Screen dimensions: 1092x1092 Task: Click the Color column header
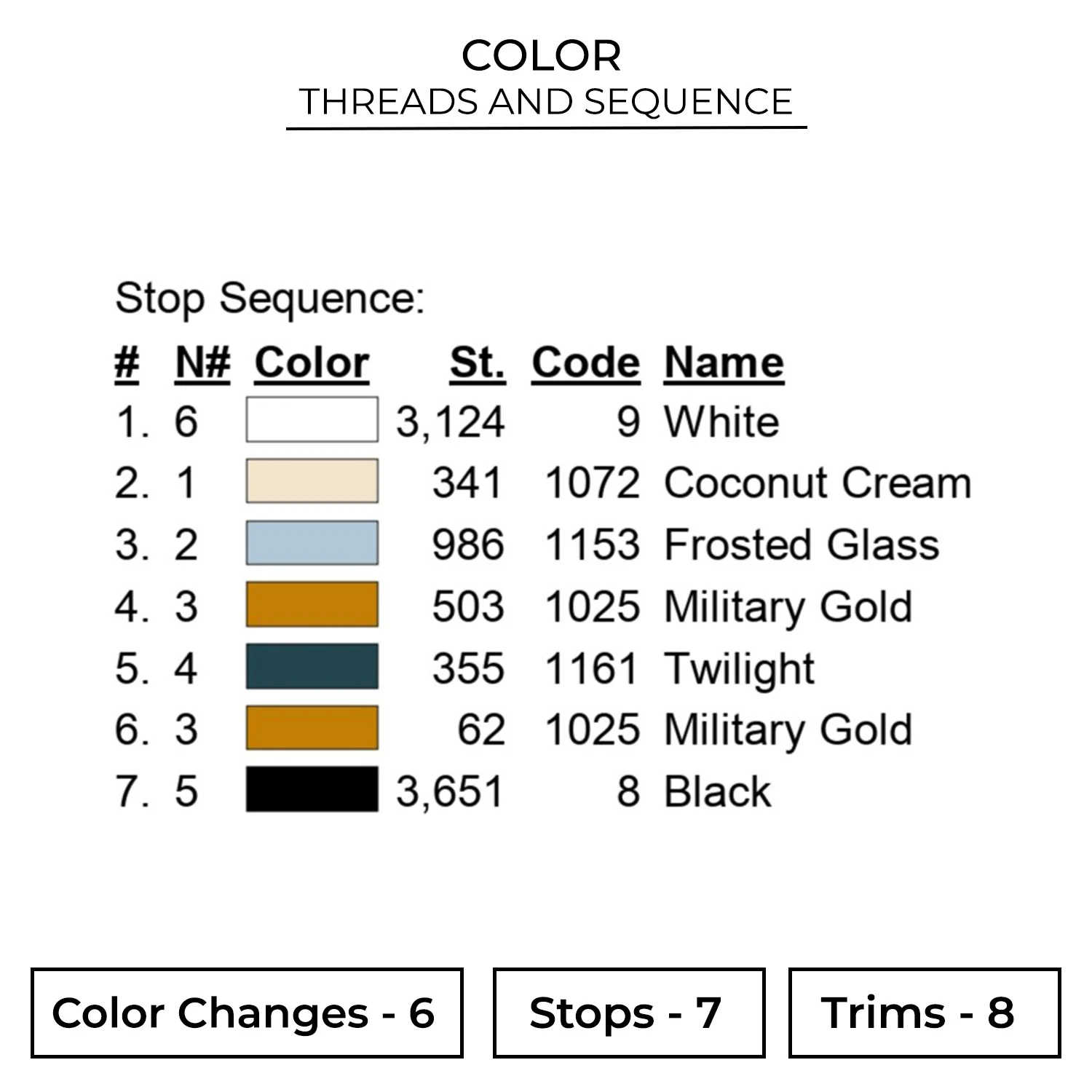[312, 363]
